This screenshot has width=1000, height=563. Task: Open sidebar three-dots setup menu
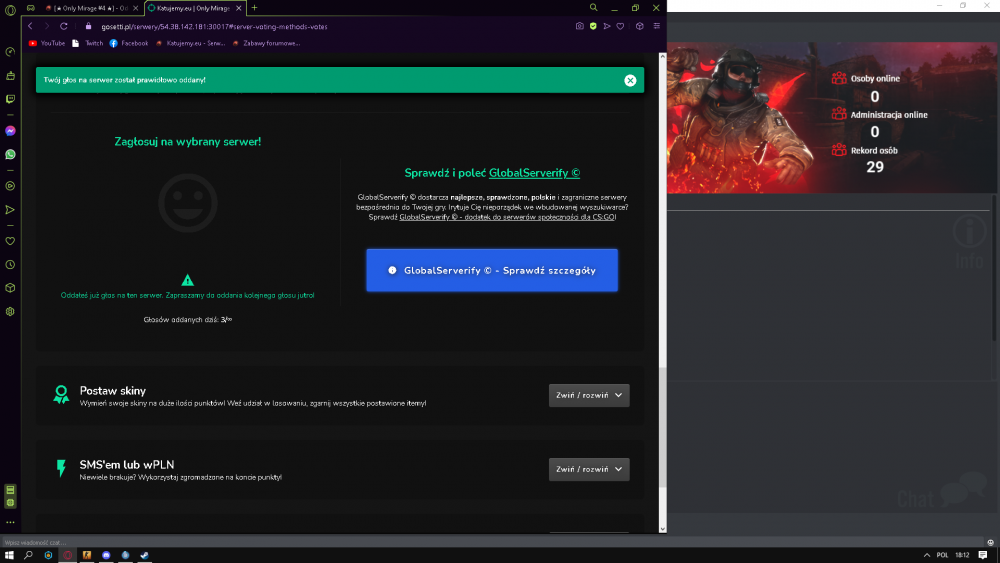[10, 522]
